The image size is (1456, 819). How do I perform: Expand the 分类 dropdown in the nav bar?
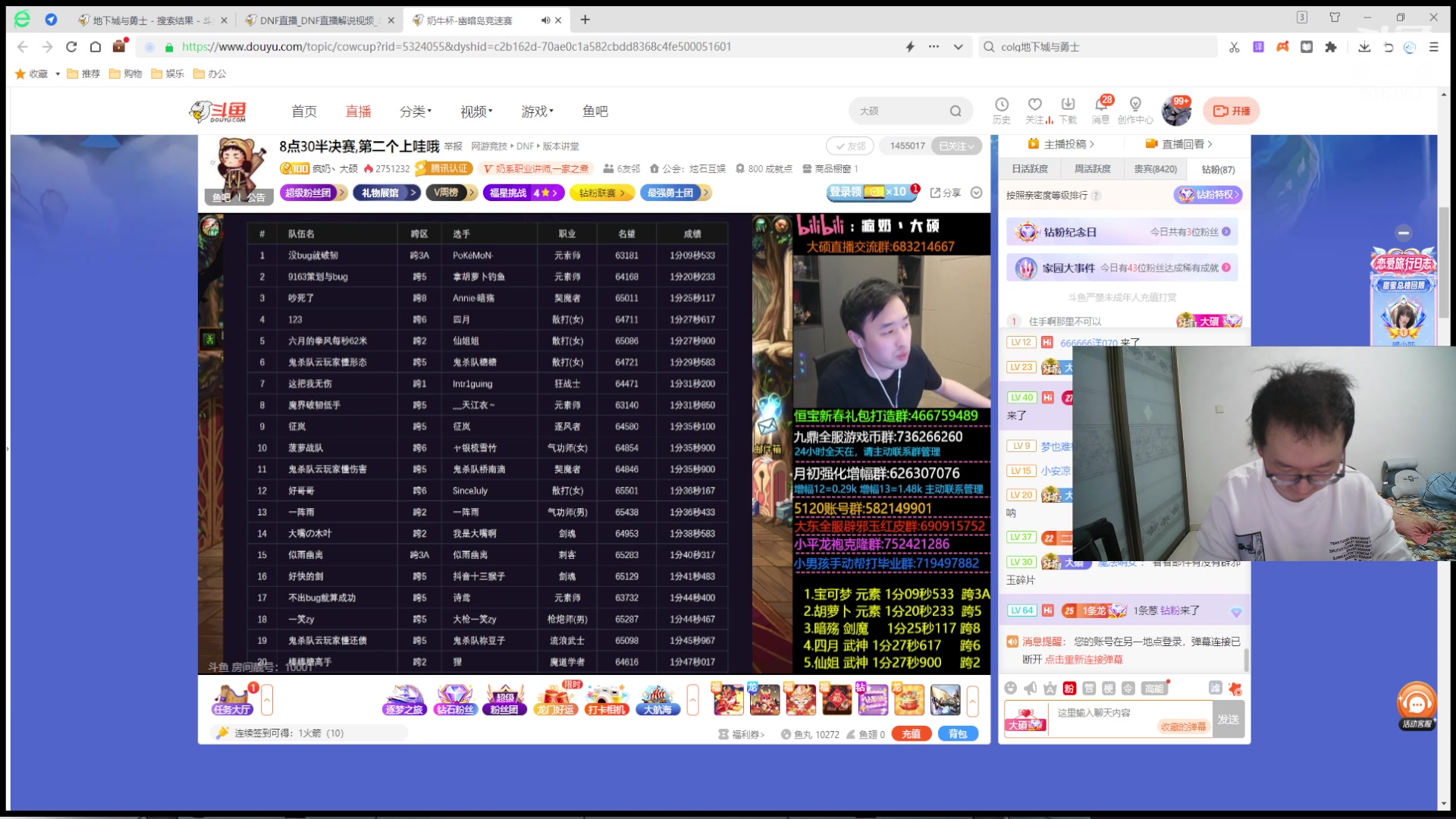point(416,111)
